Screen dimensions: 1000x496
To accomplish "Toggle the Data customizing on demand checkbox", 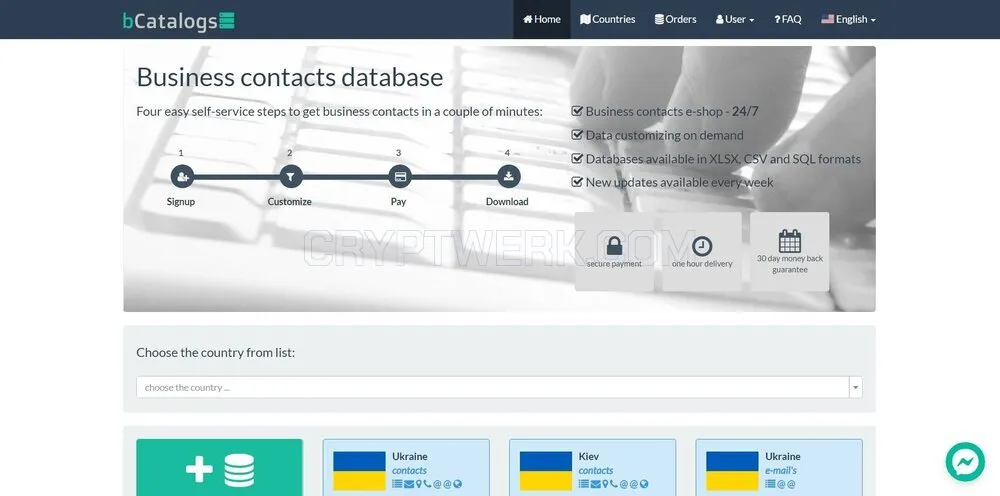I will [x=577, y=135].
